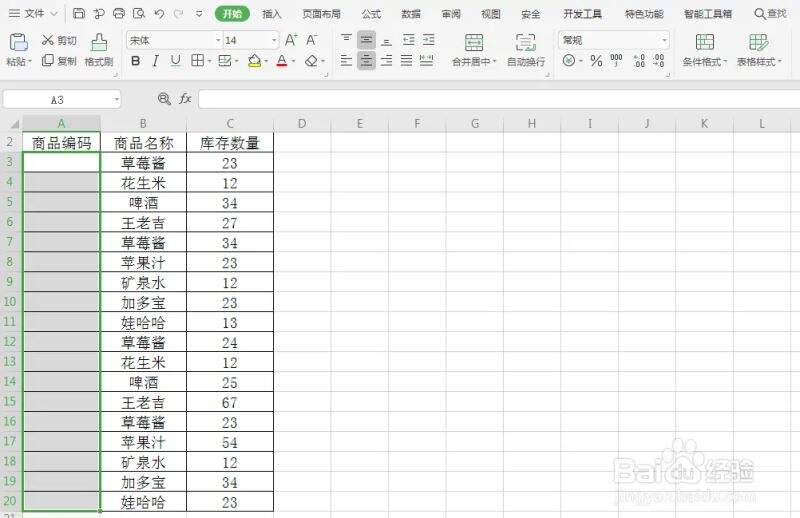Open Conditional Formatting (条件格式) menu
Image resolution: width=800 pixels, height=518 pixels.
click(x=705, y=50)
